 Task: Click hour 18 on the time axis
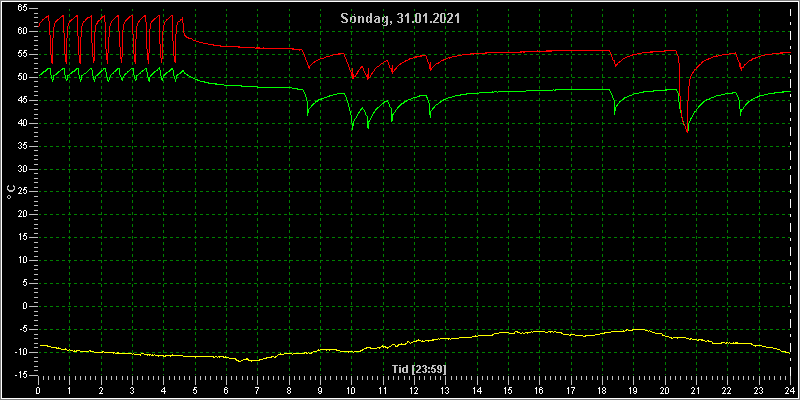[x=602, y=391]
